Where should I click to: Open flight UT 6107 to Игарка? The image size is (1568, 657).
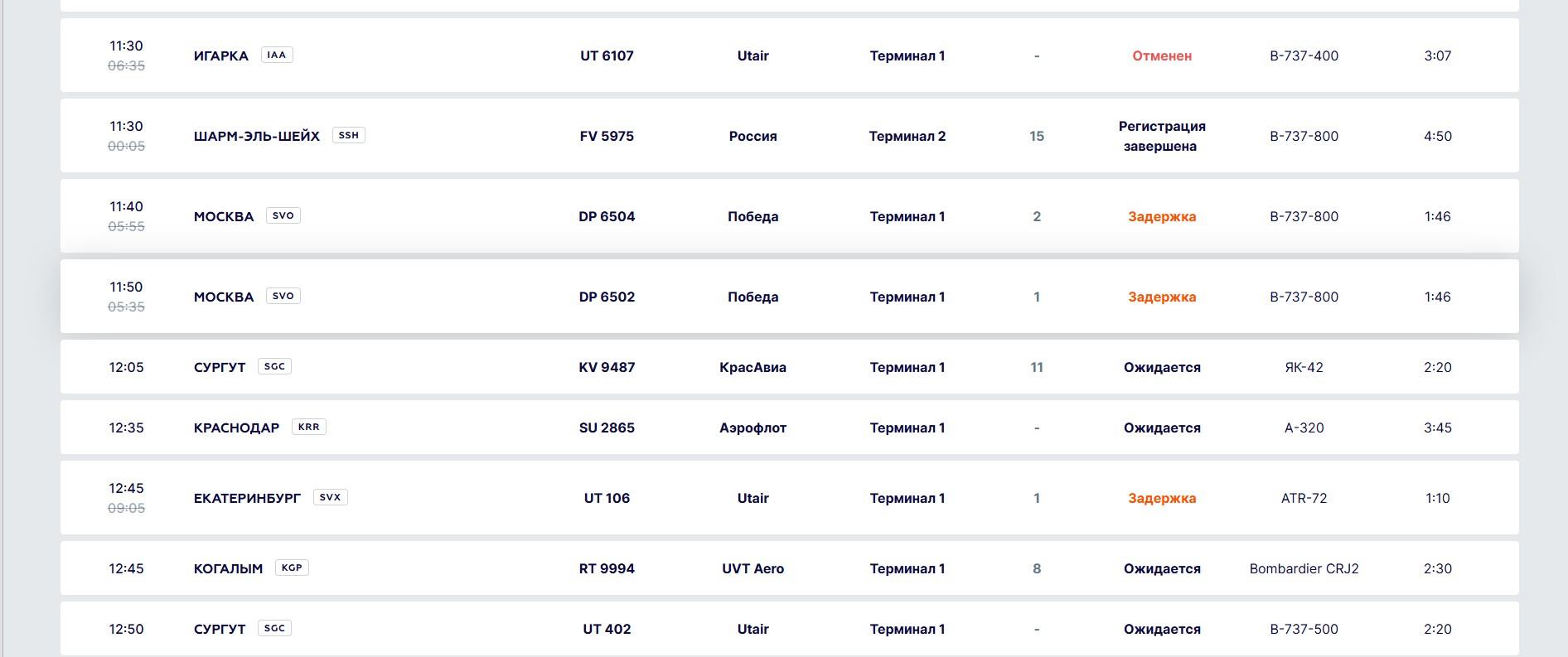[x=607, y=56]
